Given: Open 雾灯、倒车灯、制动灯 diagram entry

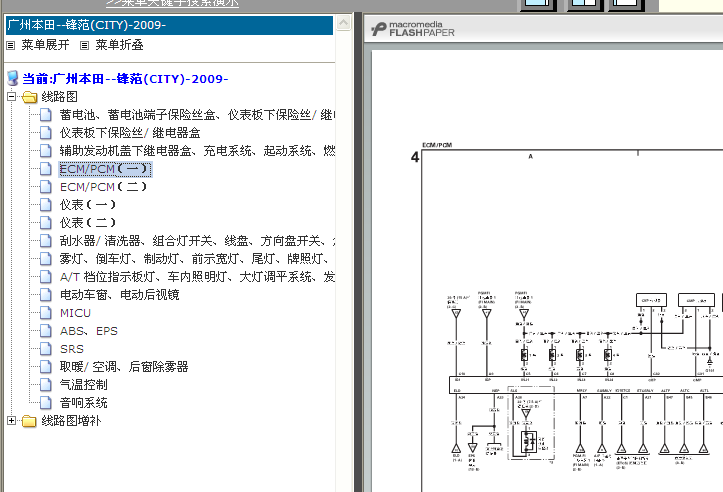Looking at the screenshot, I should pyautogui.click(x=194, y=259).
